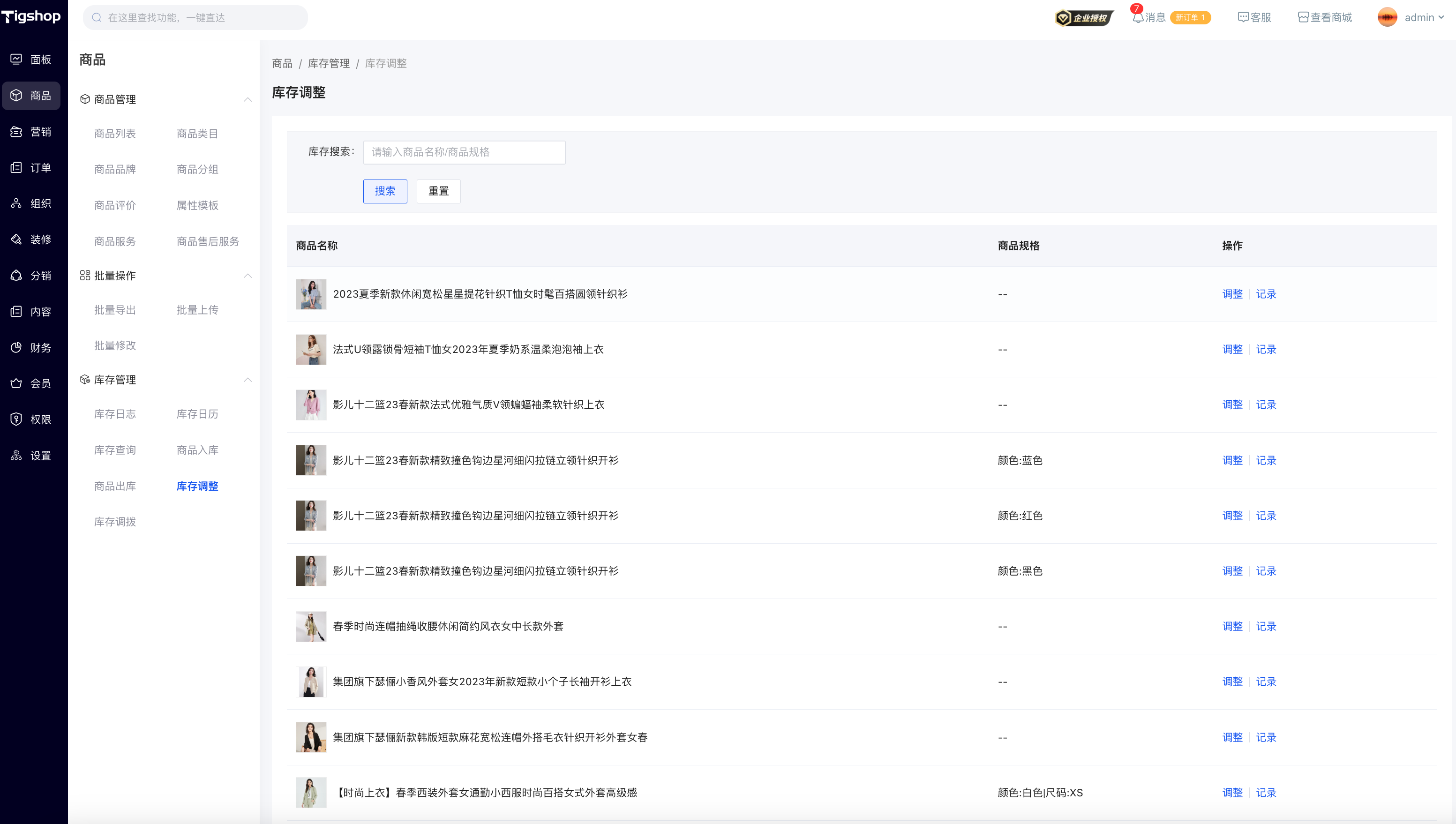Open the 权限 permissions shield icon
This screenshot has height=824, width=1456.
point(16,419)
